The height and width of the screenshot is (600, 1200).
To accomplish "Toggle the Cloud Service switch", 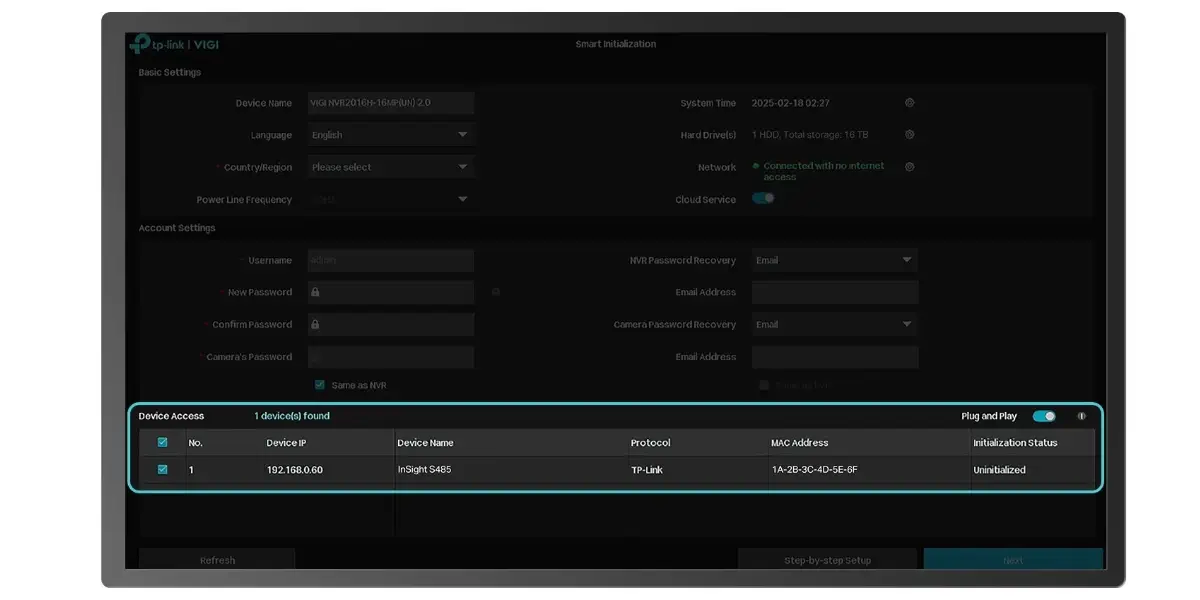I will click(763, 198).
